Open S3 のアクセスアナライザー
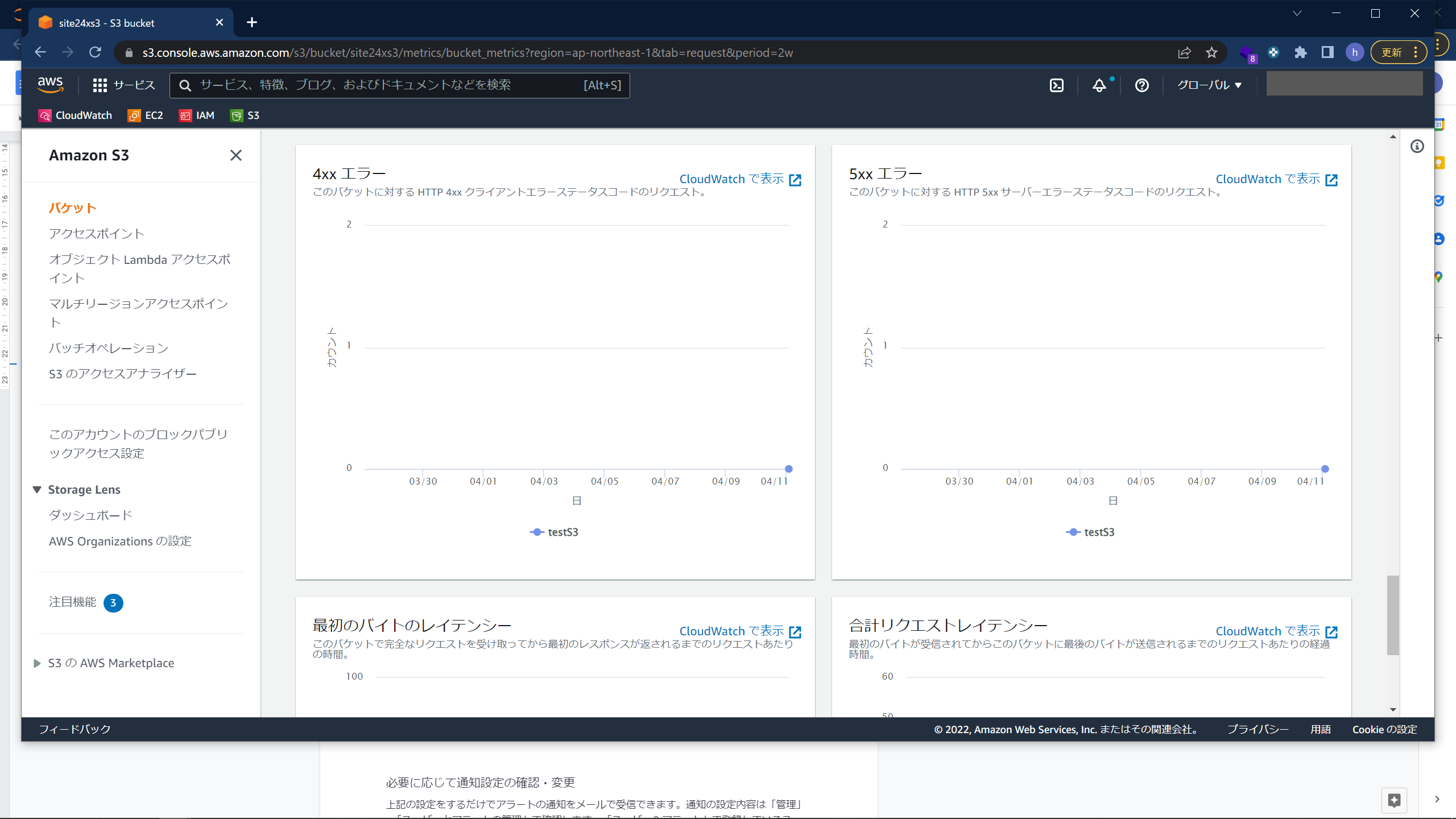1456x819 pixels. click(122, 374)
